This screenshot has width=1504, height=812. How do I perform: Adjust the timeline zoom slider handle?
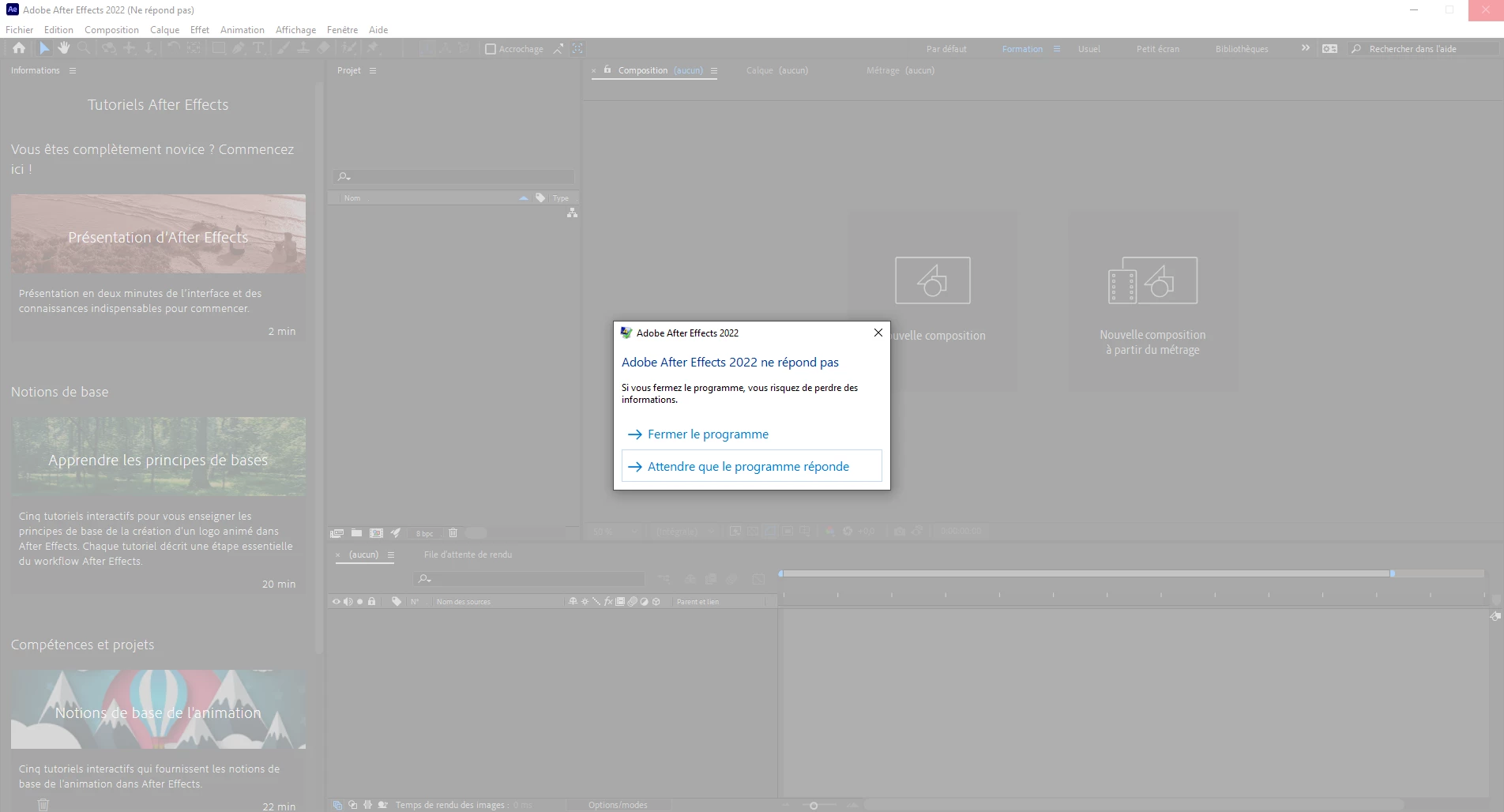tap(814, 806)
